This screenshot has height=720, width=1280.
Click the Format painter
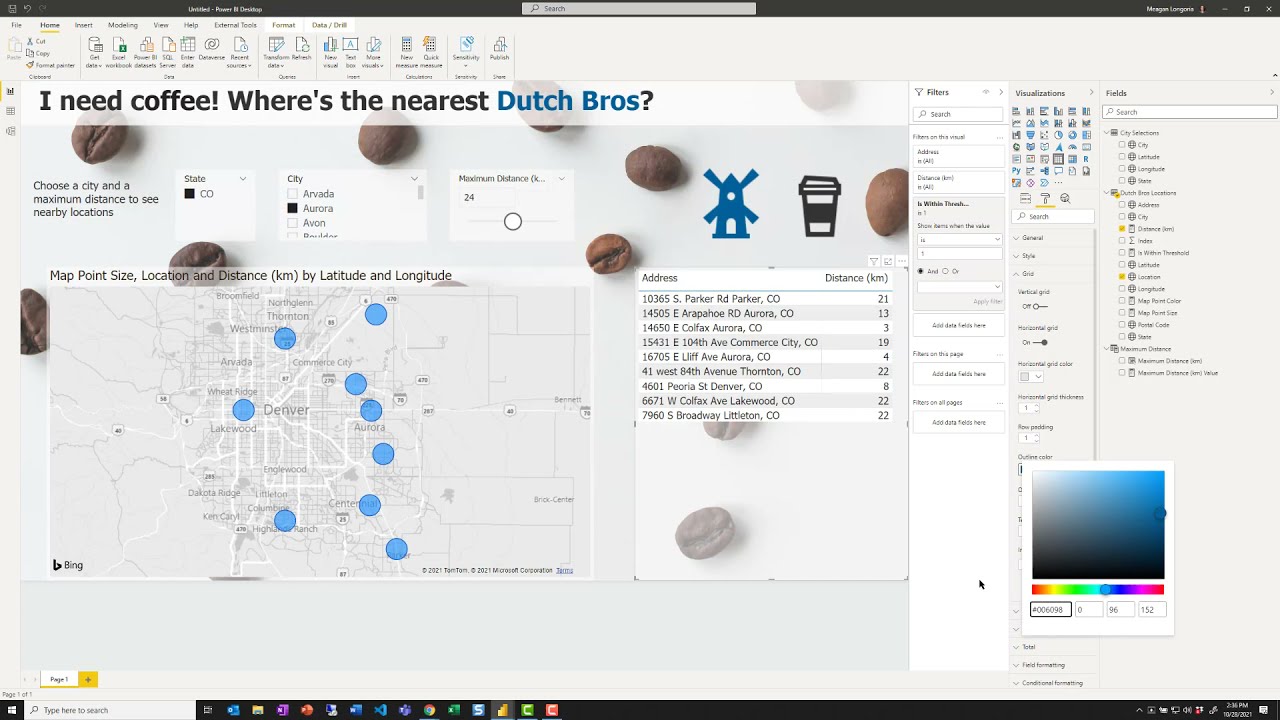point(52,65)
